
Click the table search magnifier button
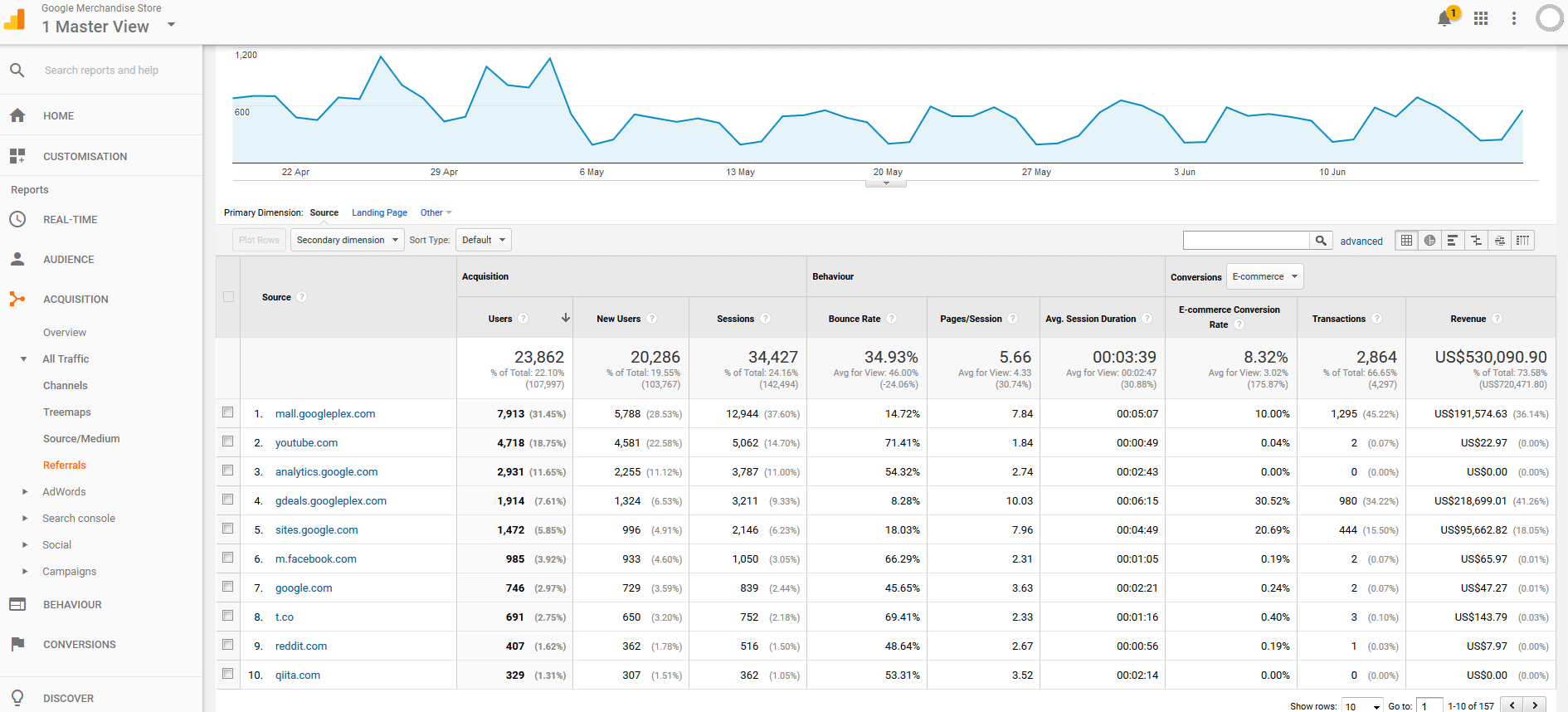pyautogui.click(x=1321, y=241)
